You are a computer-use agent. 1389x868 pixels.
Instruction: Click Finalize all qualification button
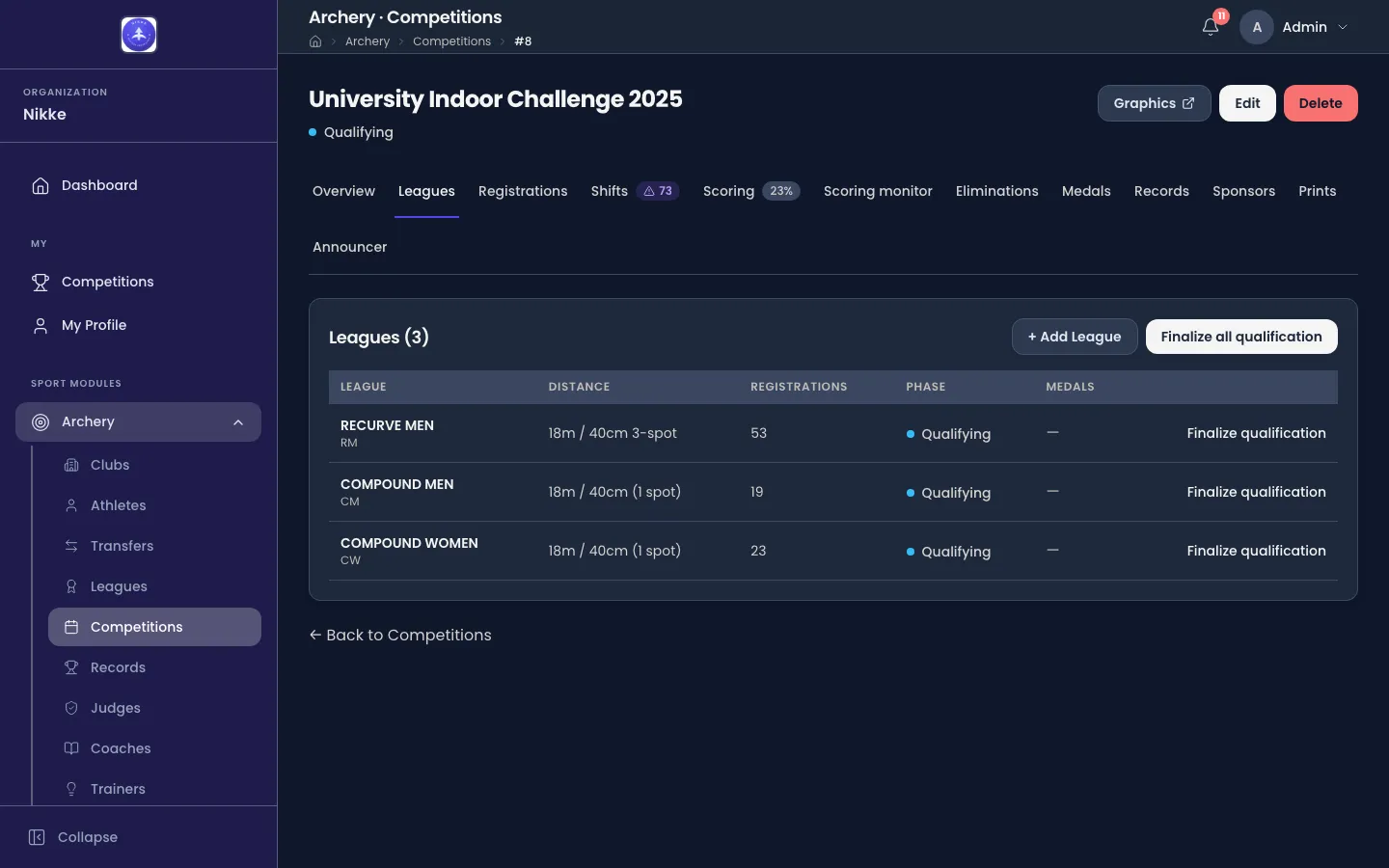point(1241,337)
